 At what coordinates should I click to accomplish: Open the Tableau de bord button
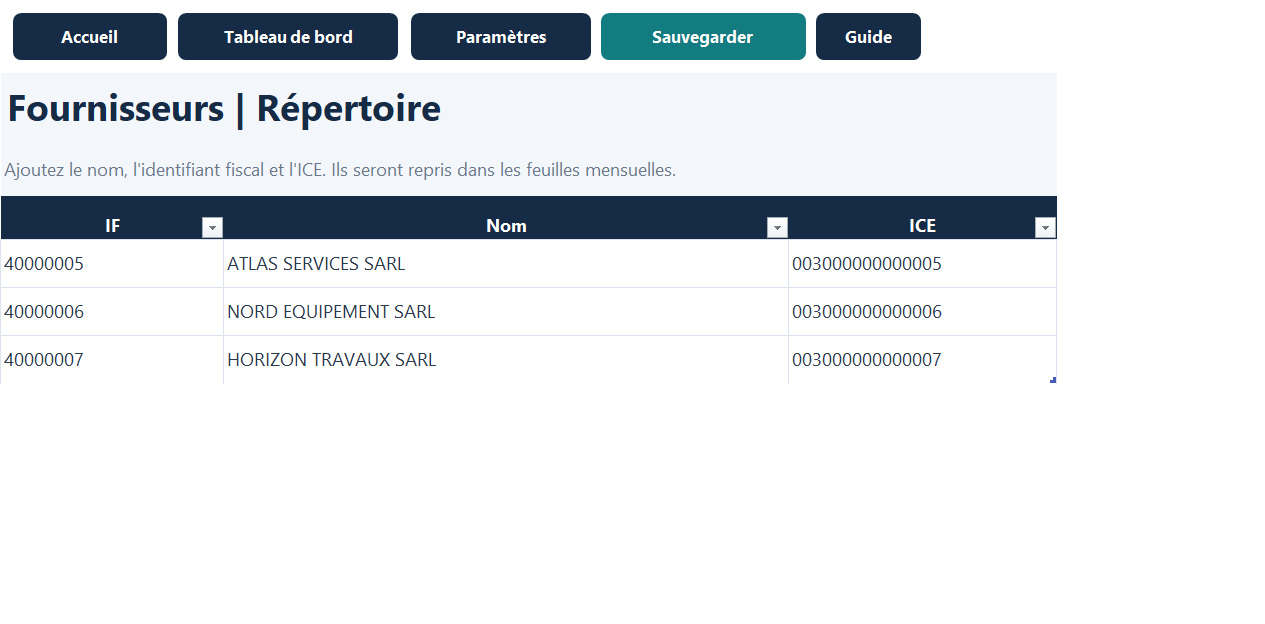[x=288, y=37]
